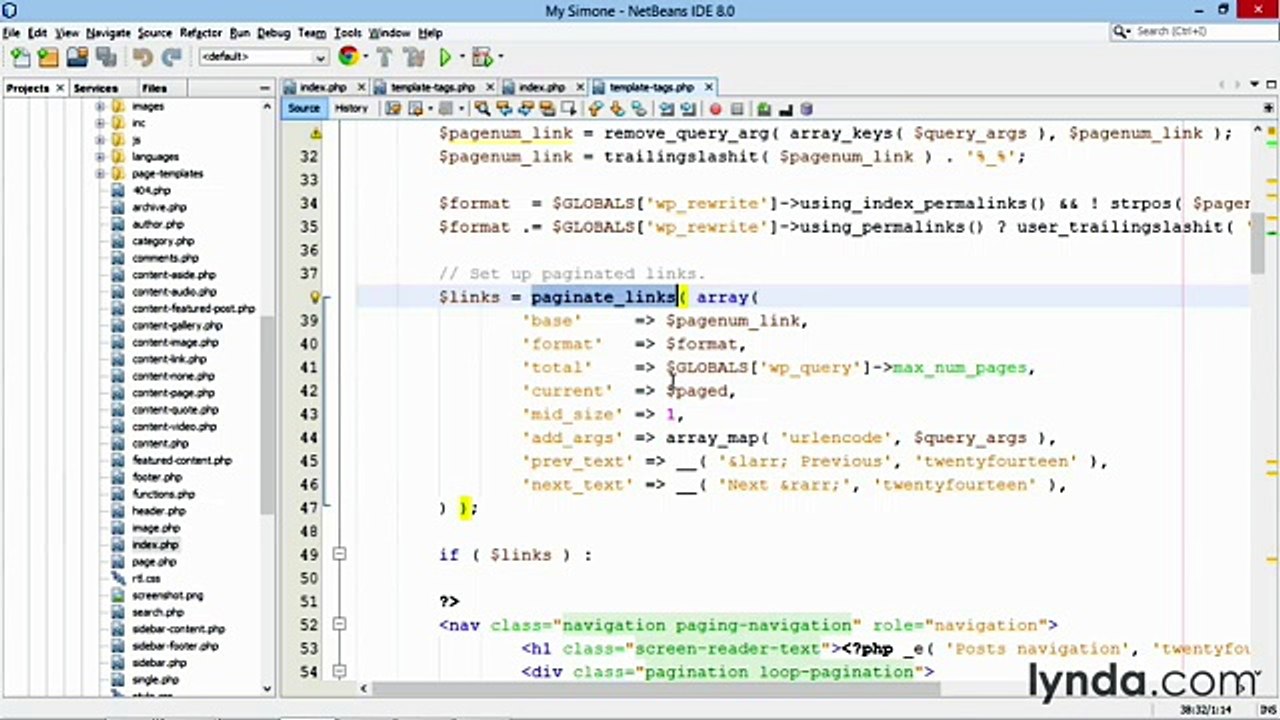The height and width of the screenshot is (720, 1280).
Task: Click Find Next Occurrence icon
Action: click(x=525, y=108)
